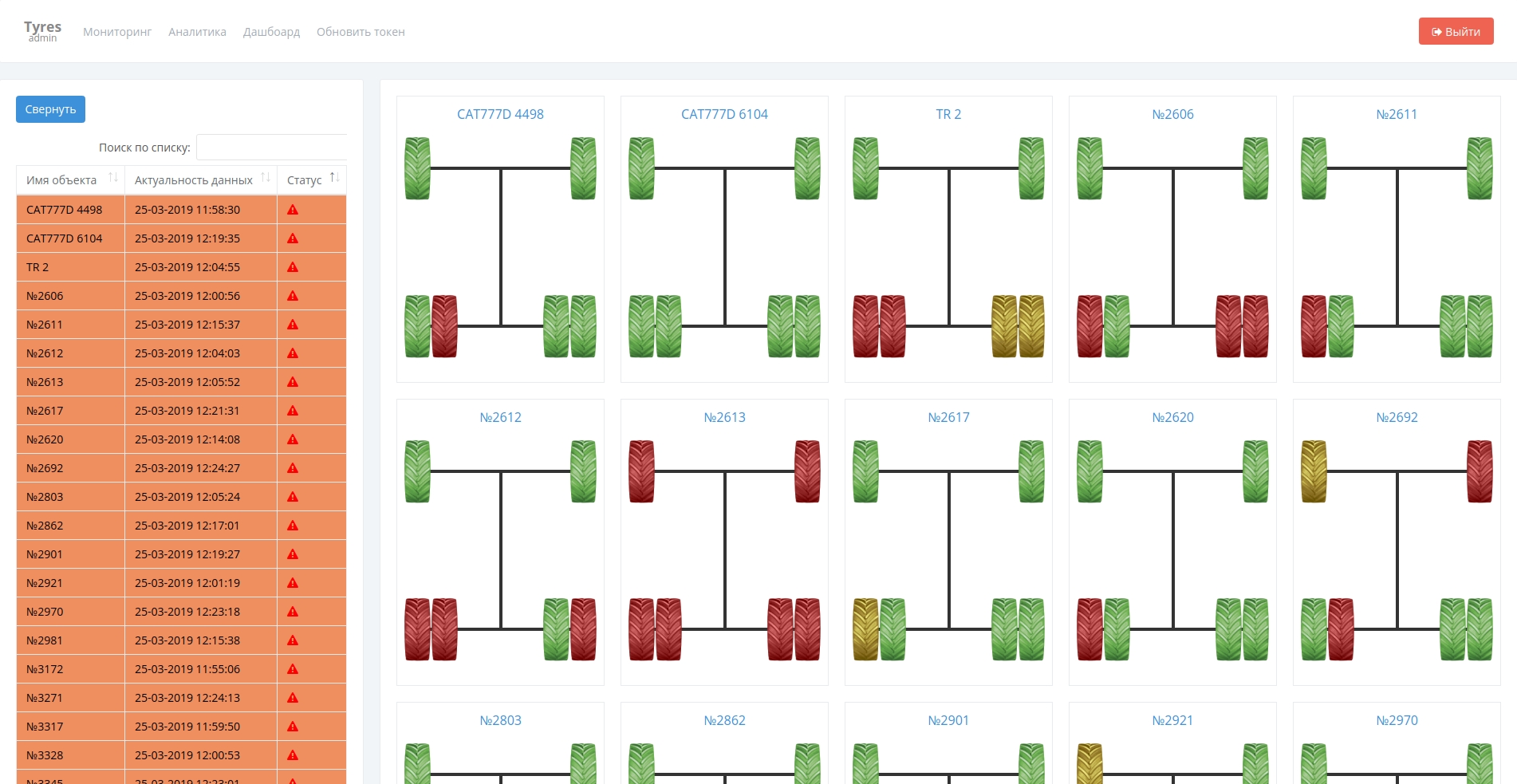Click the yellow front-left tyre of №2692
This screenshot has height=784, width=1517.
(1314, 471)
